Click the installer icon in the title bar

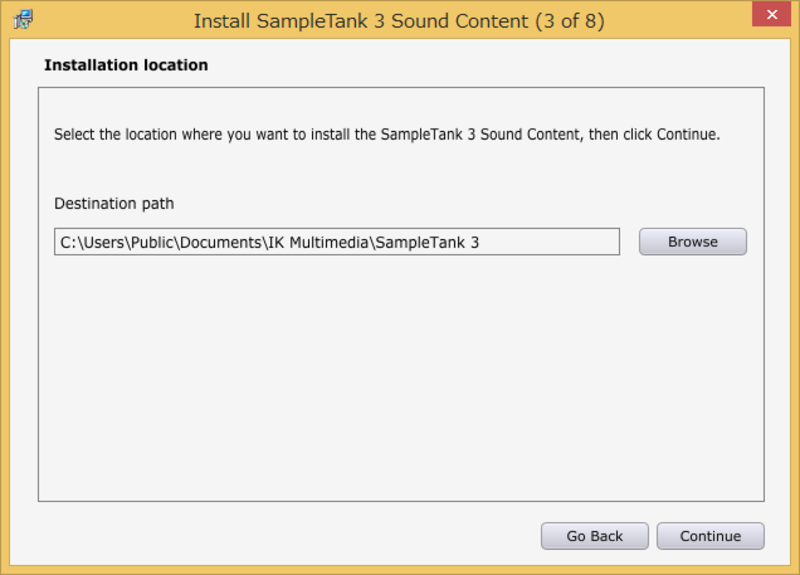coord(23,19)
